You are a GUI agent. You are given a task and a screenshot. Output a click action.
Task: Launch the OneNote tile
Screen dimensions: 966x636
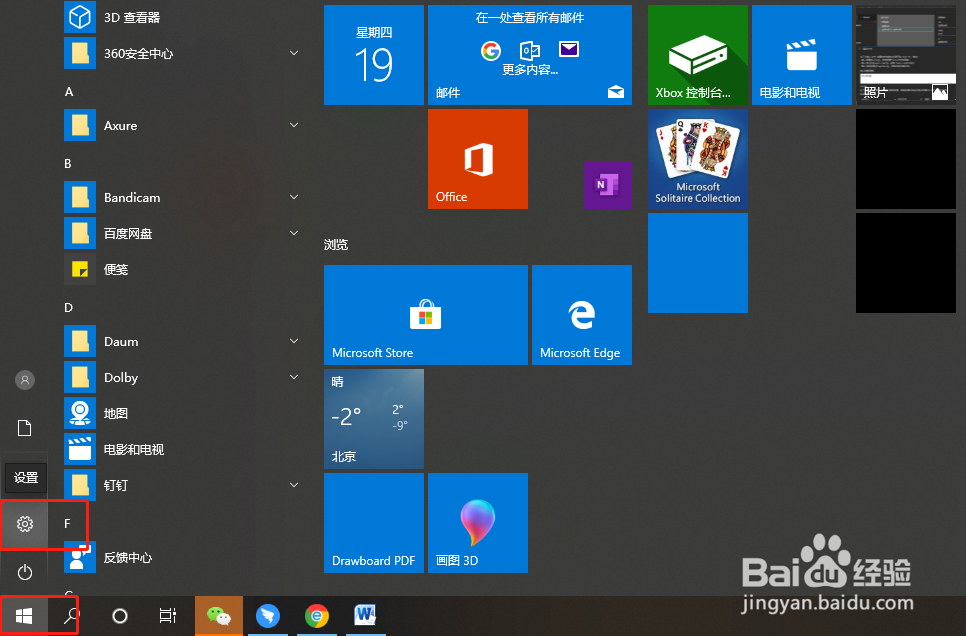click(x=607, y=185)
